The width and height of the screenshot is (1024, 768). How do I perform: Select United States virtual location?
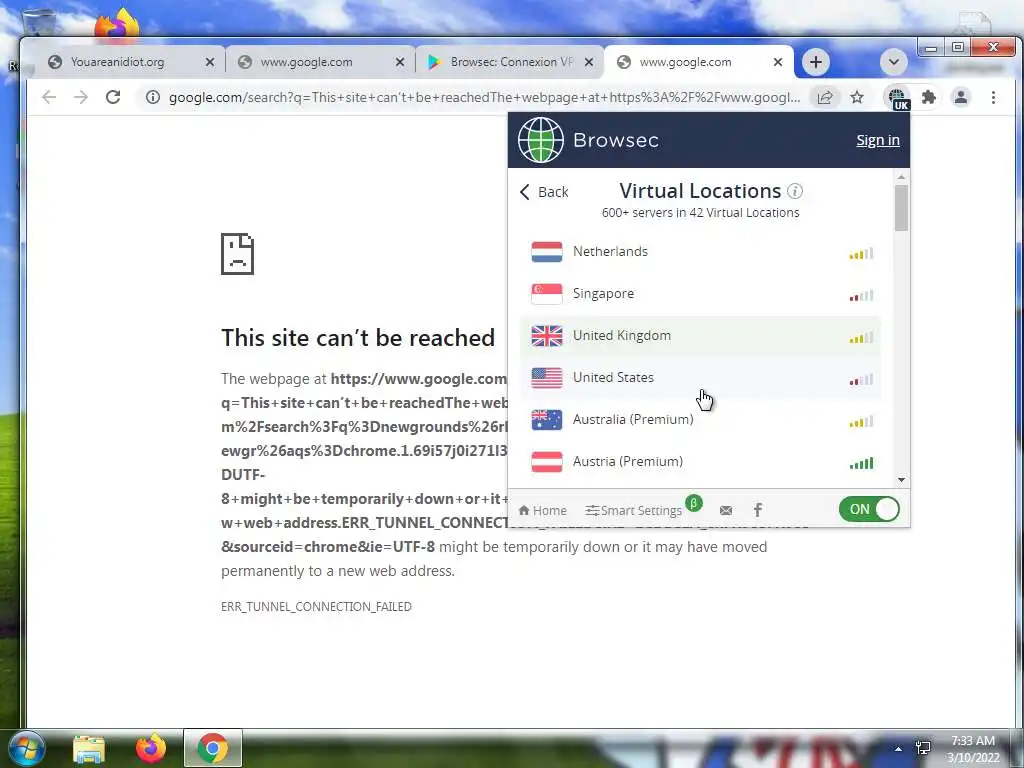pyautogui.click(x=701, y=377)
